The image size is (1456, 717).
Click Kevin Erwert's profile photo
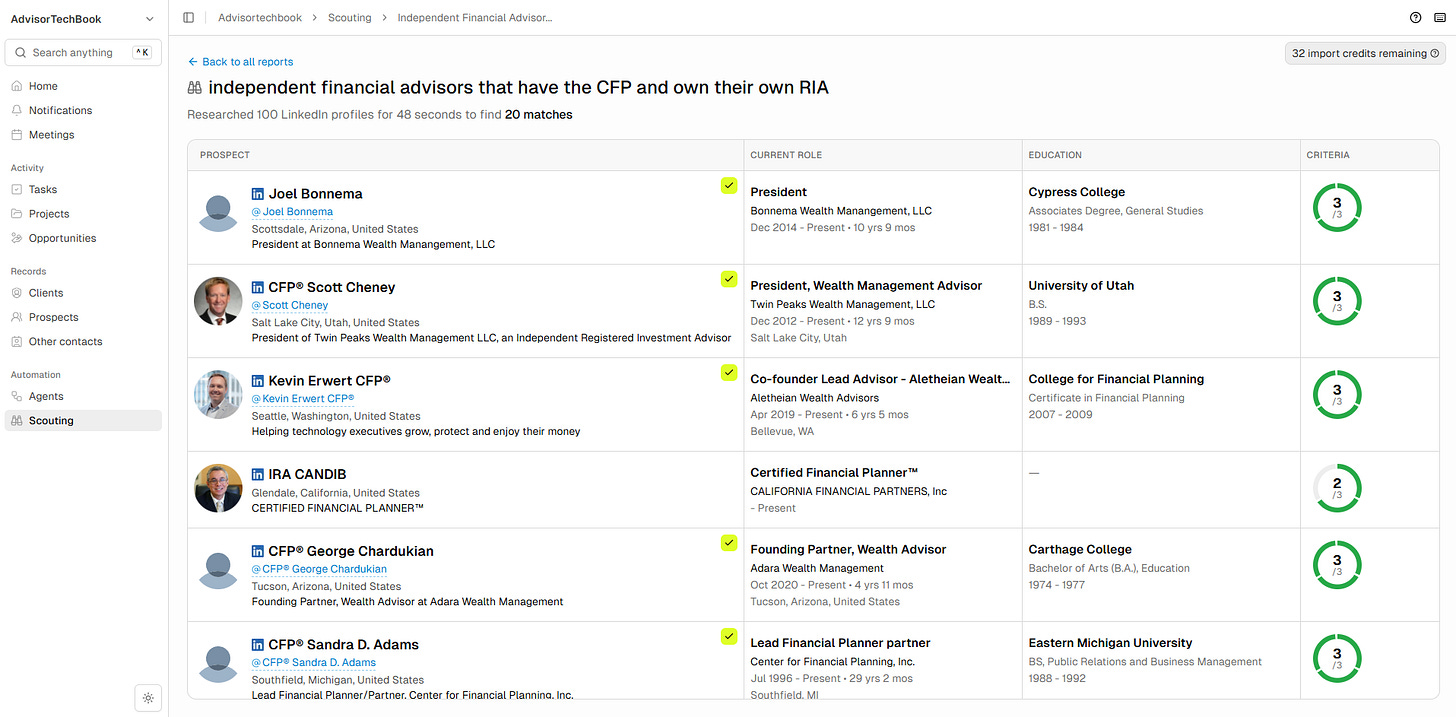coord(218,395)
